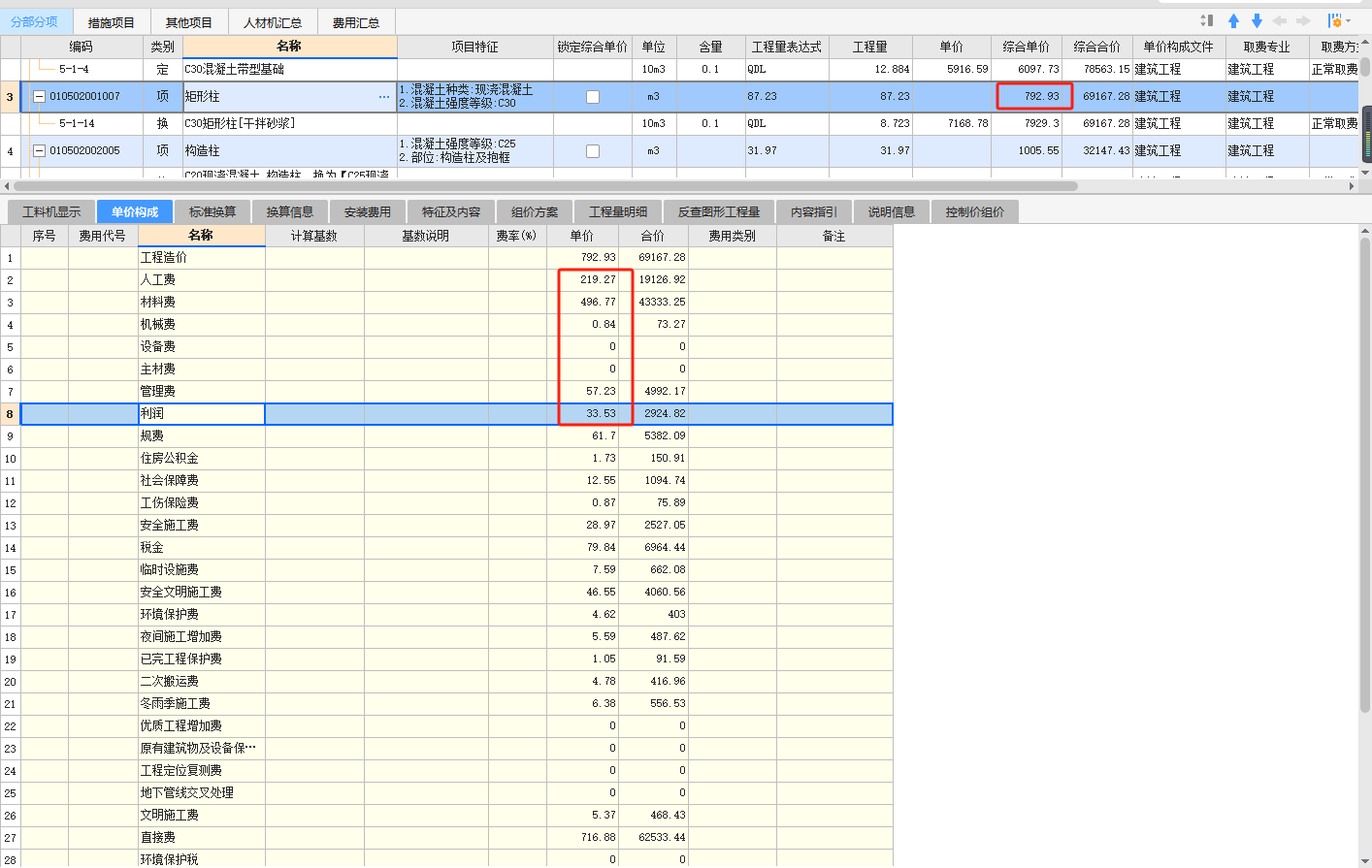Image resolution: width=1372 pixels, height=868 pixels.
Task: Open the 工程量明细 tab
Action: [618, 211]
